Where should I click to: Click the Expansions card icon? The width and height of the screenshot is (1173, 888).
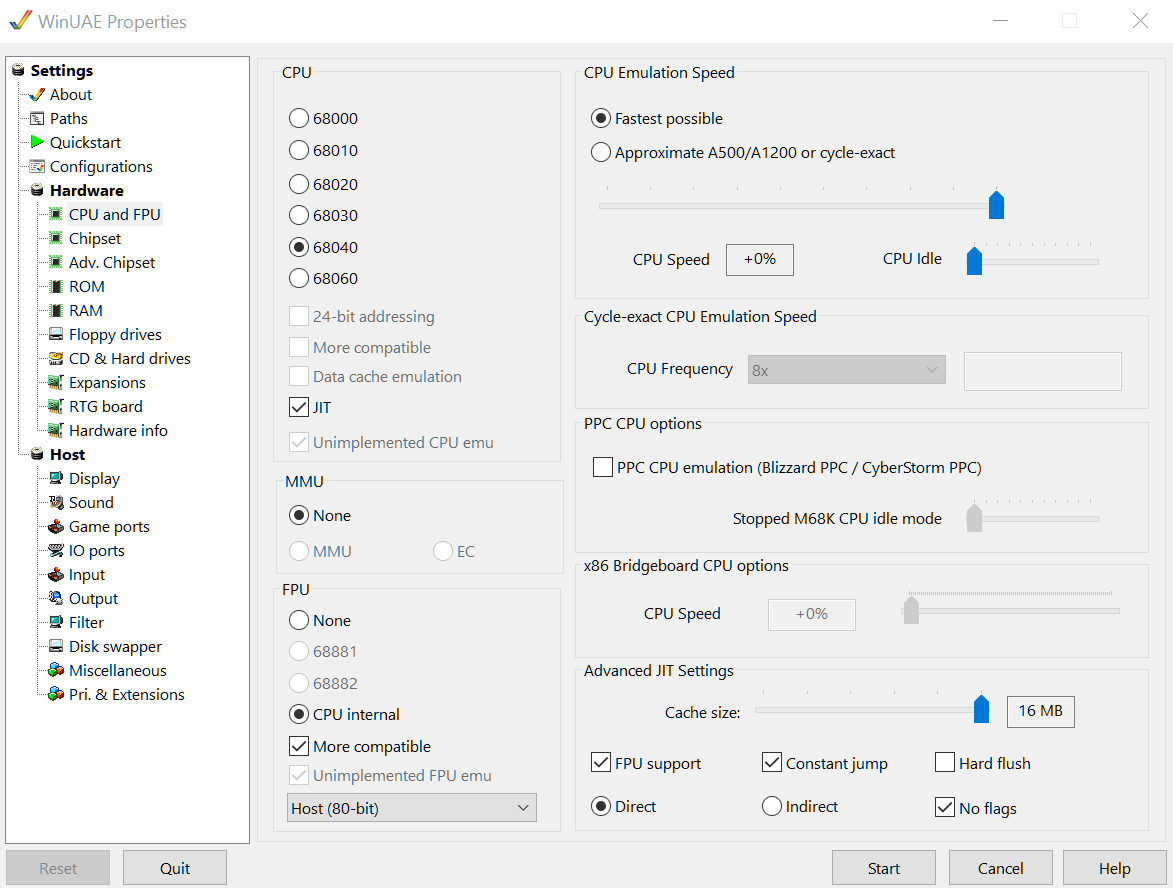(55, 382)
